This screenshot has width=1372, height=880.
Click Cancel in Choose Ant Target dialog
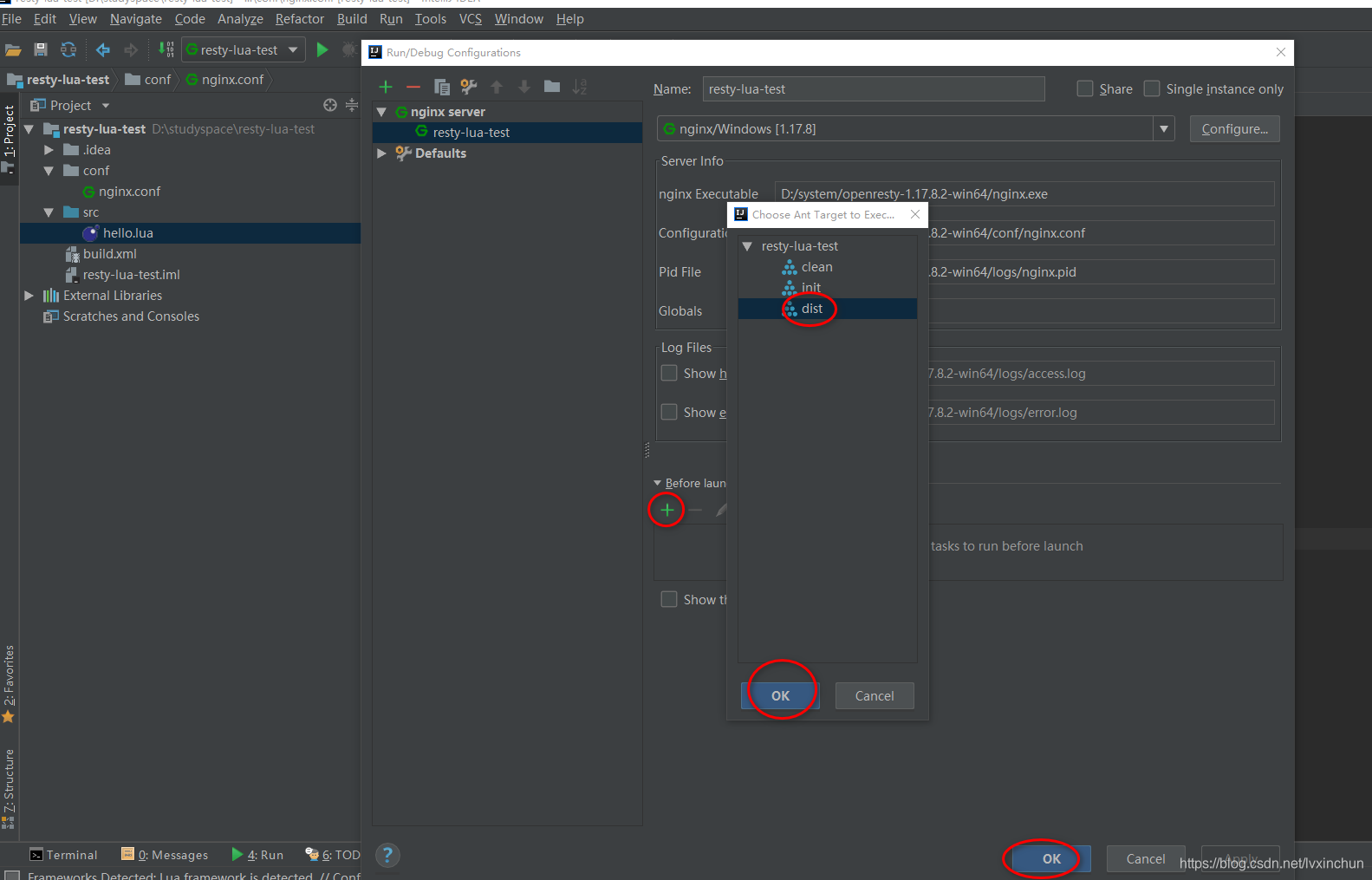[x=875, y=696]
